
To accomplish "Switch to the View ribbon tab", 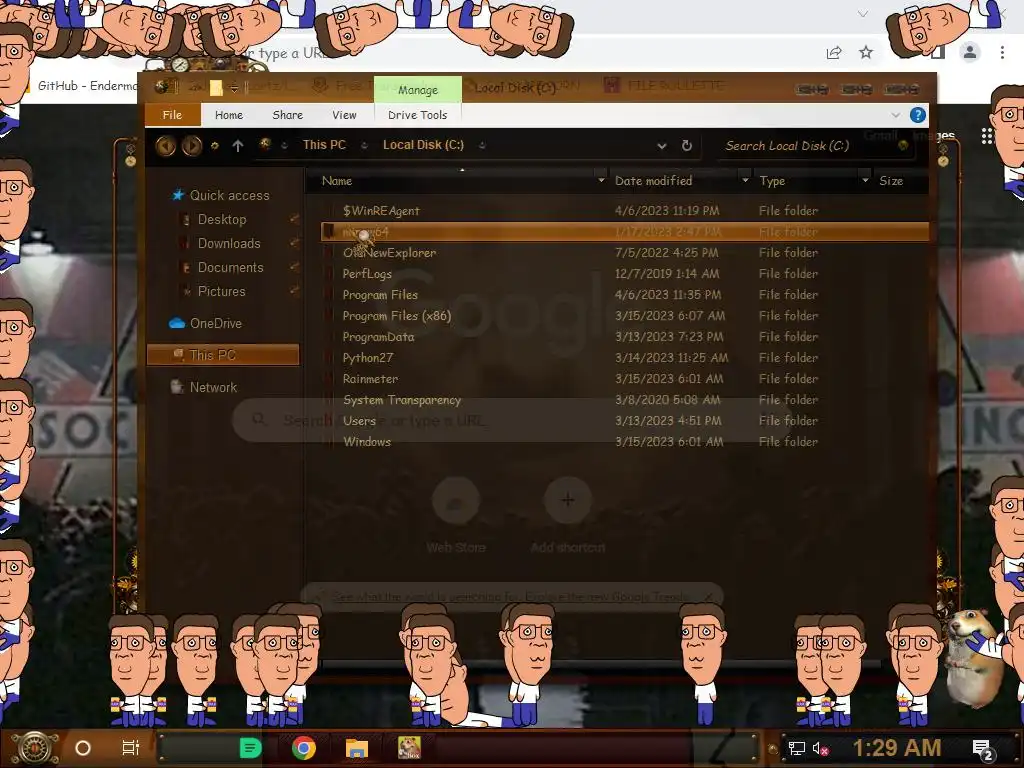I will [x=344, y=115].
